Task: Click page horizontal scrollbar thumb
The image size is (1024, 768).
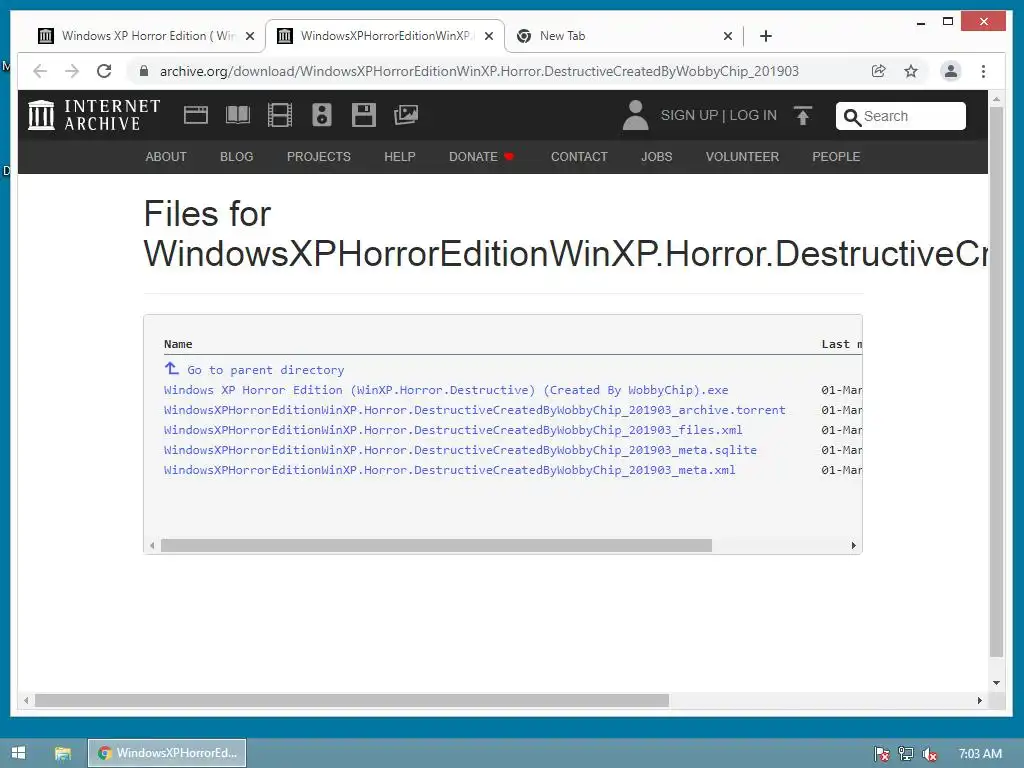Action: coord(352,700)
